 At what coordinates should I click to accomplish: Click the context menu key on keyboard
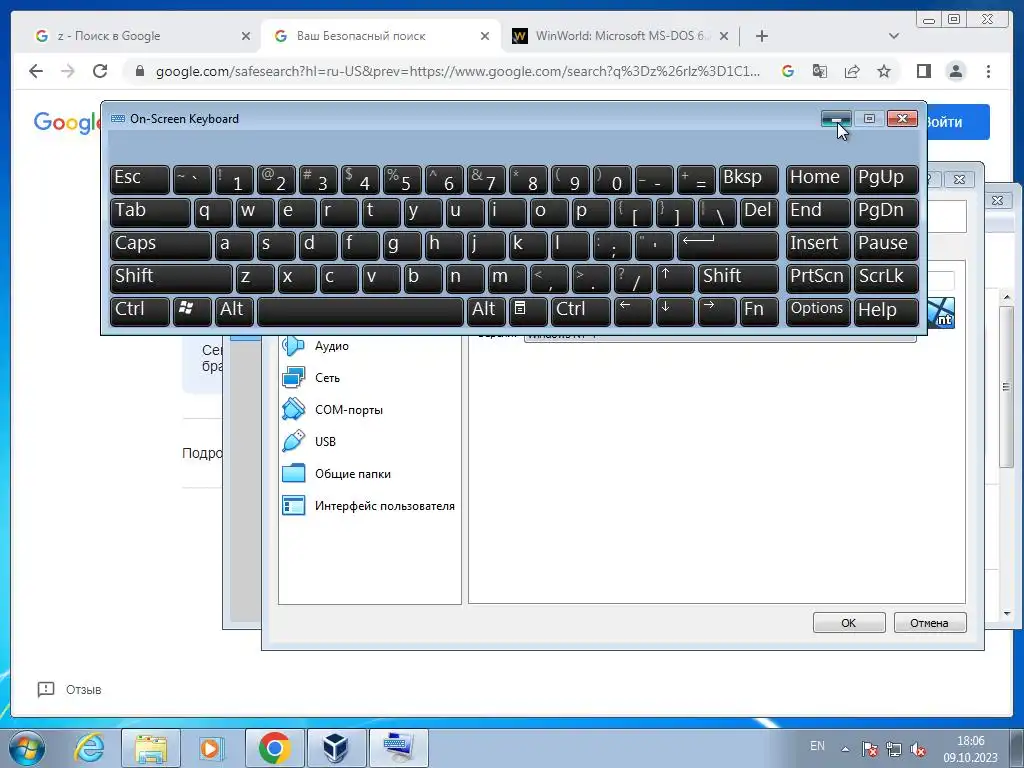coord(528,311)
